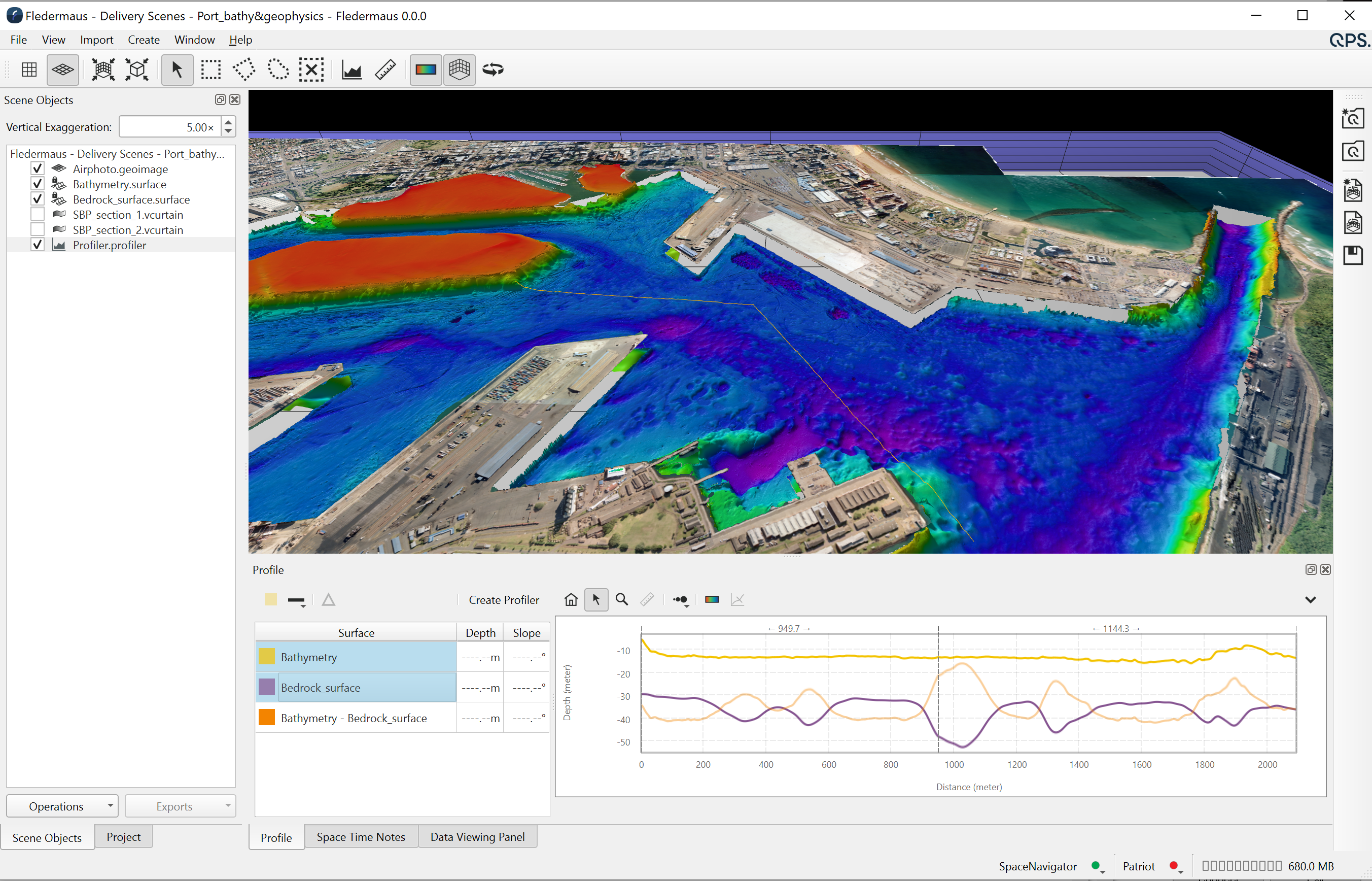
Task: Select the rectangle selection tool
Action: click(x=210, y=70)
